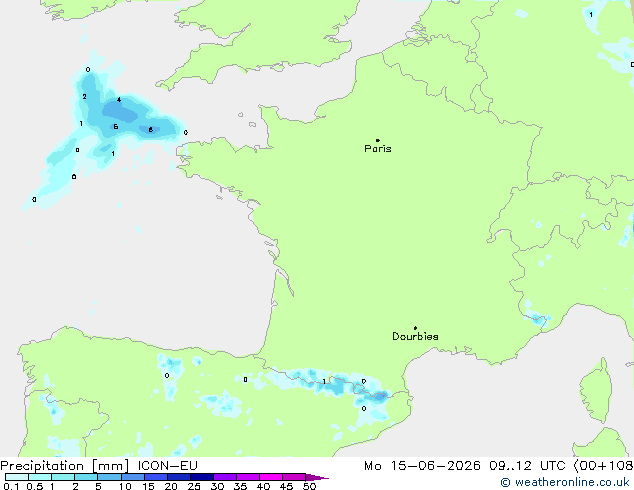Click the legend value label "25"
Image resolution: width=634 pixels, height=490 pixels.
194,486
